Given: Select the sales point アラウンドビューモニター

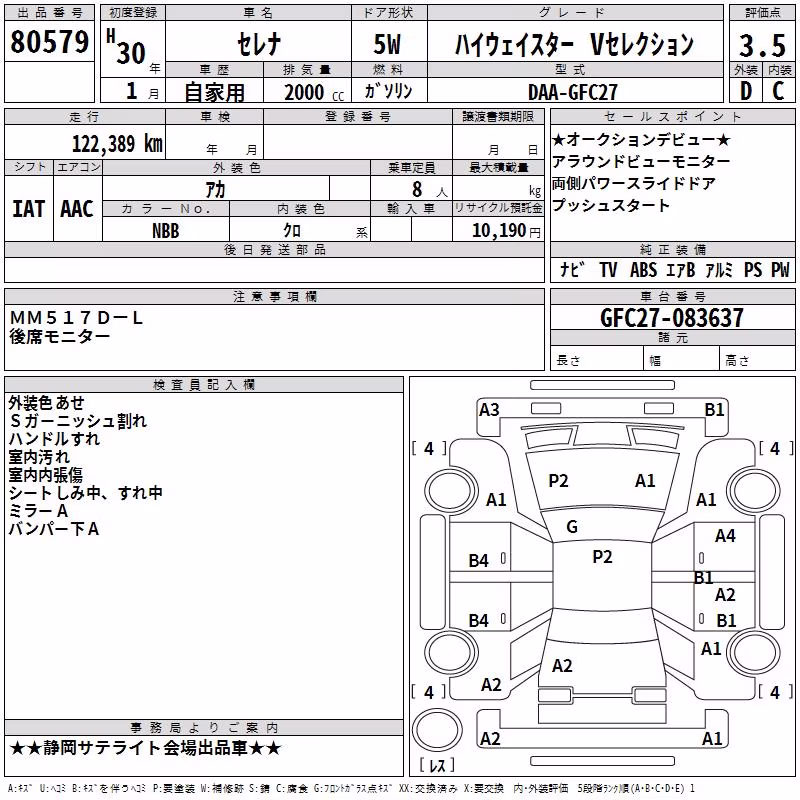Looking at the screenshot, I should (641, 161).
